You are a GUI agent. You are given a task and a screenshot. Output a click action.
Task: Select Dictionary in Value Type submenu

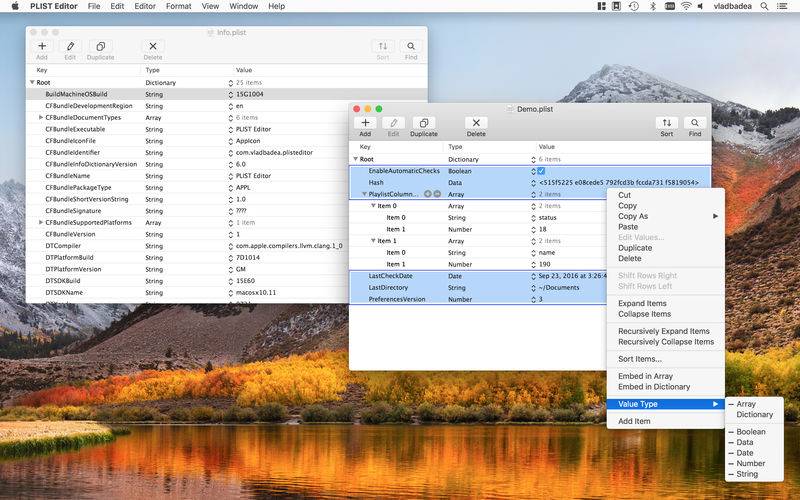point(754,415)
